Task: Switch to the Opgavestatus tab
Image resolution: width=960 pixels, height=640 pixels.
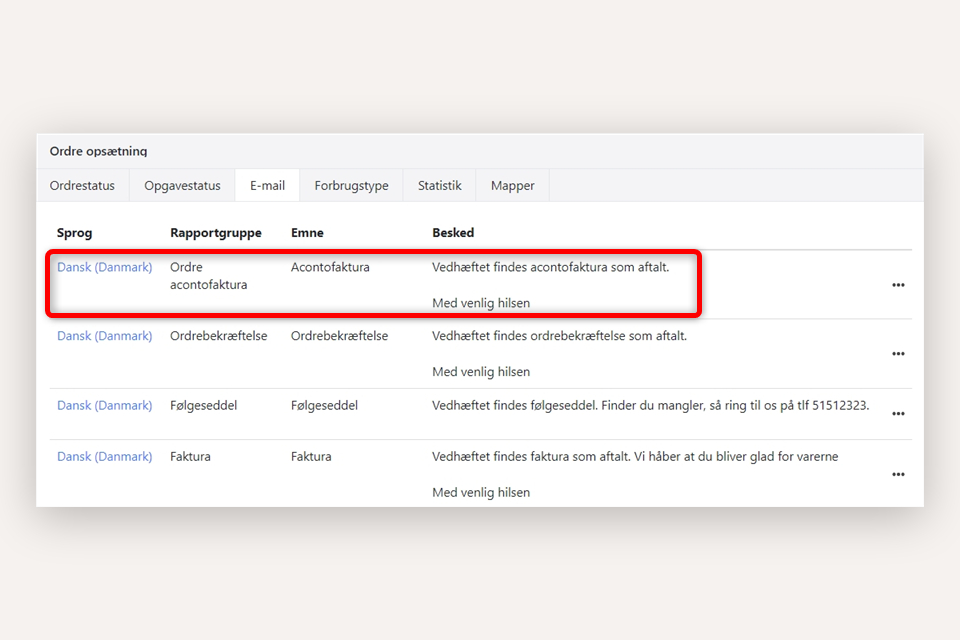Action: (x=182, y=185)
